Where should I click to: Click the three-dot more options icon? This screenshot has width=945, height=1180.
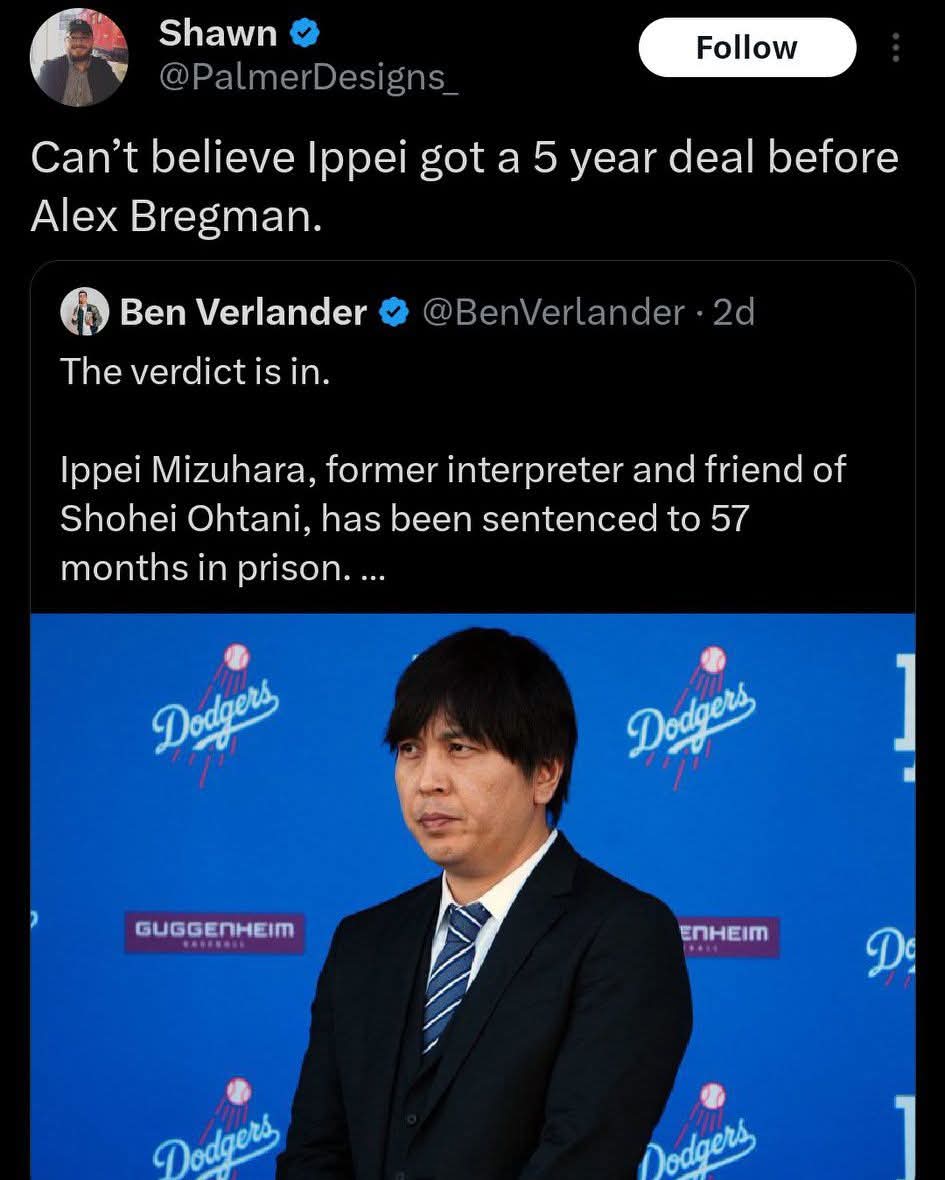(895, 48)
